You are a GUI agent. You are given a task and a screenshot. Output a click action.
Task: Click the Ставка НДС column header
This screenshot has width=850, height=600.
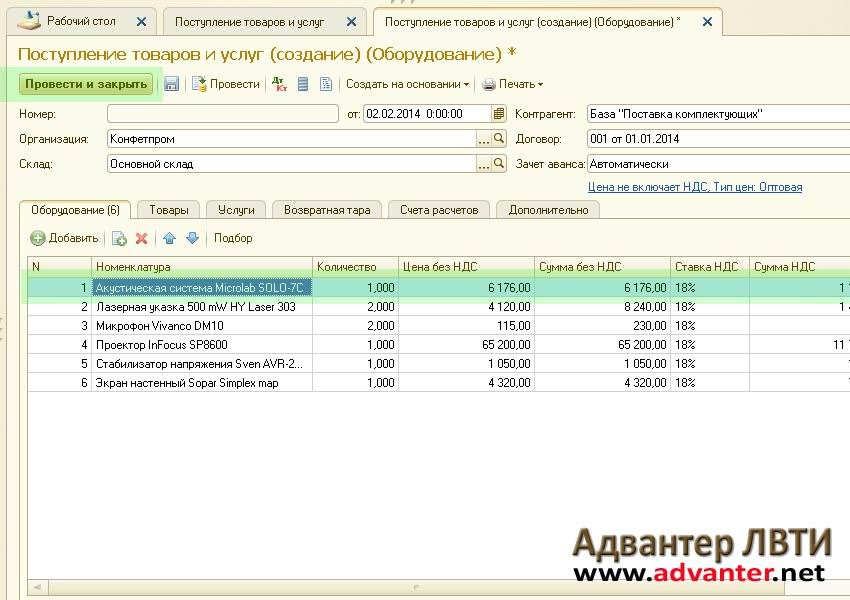pyautogui.click(x=710, y=267)
